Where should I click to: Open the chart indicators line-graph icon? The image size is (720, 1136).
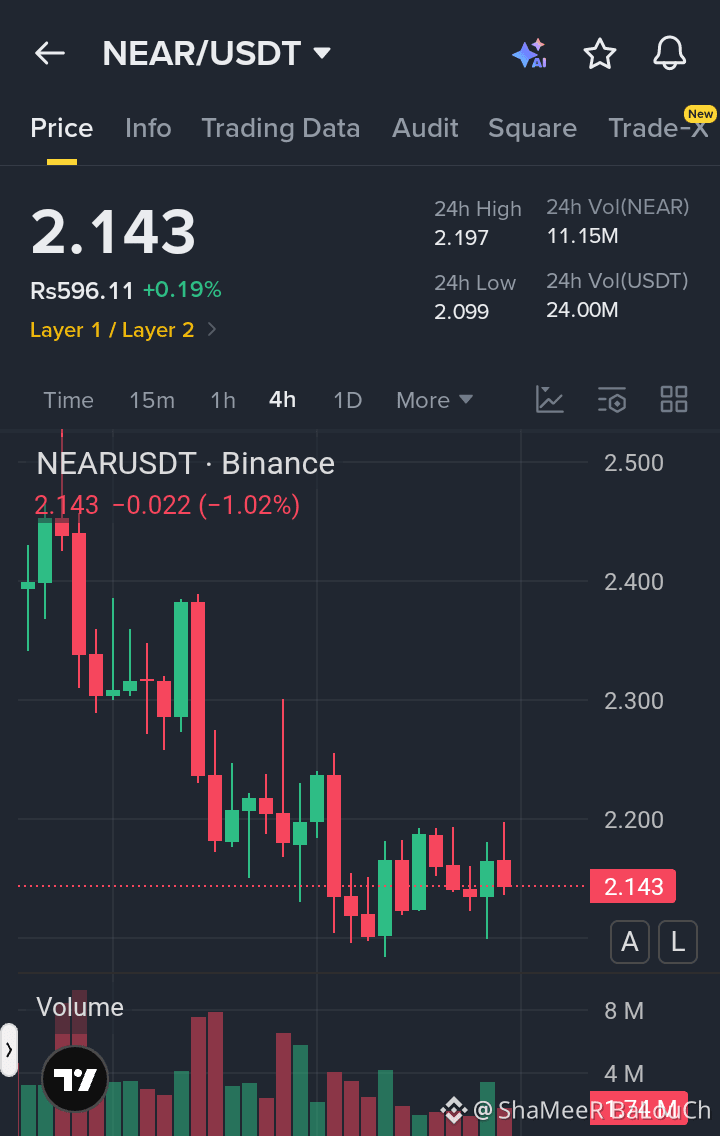click(550, 399)
